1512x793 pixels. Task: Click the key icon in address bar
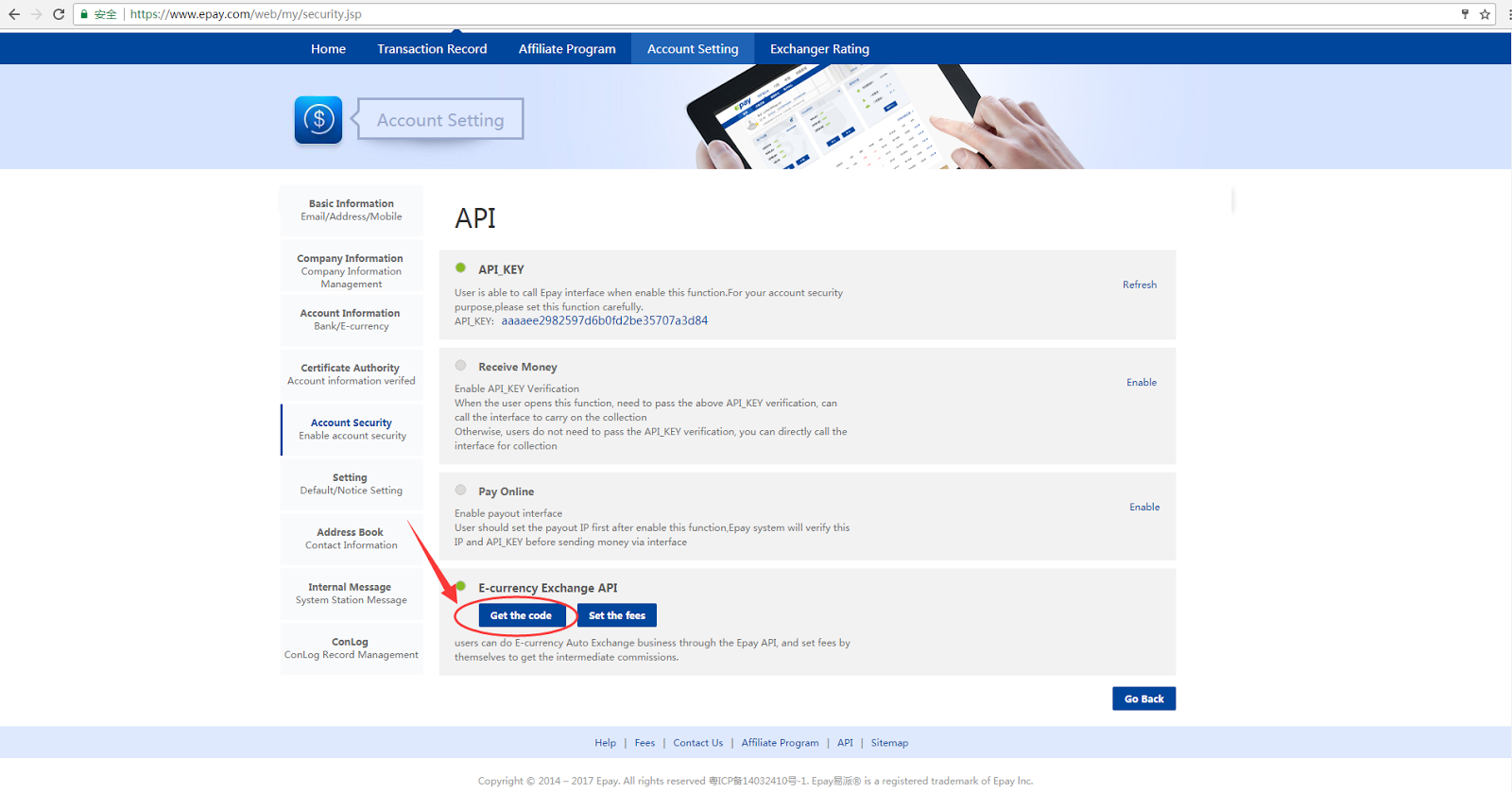click(x=1465, y=14)
